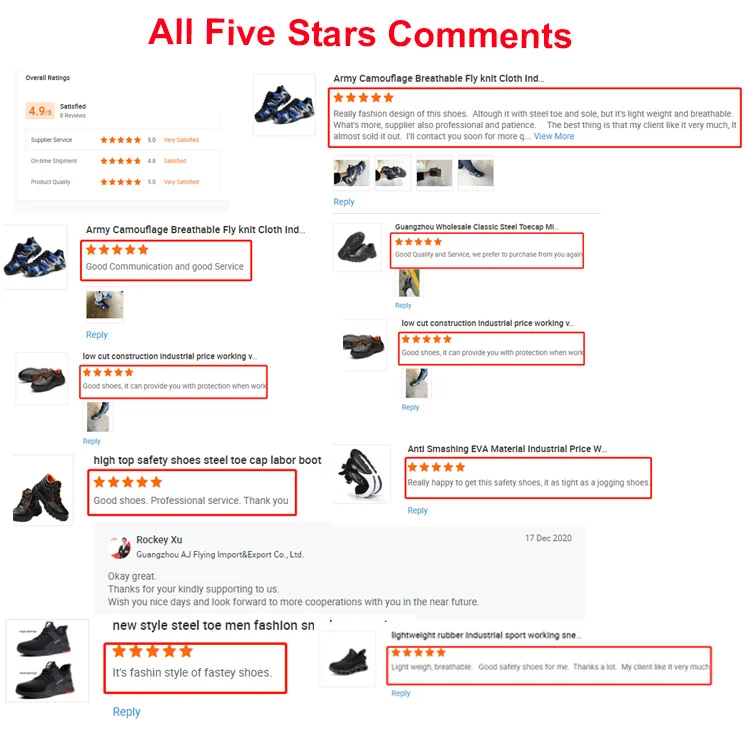Viewport: 750px width, 750px height.
Task: Click View More link in first review
Action: 553,136
